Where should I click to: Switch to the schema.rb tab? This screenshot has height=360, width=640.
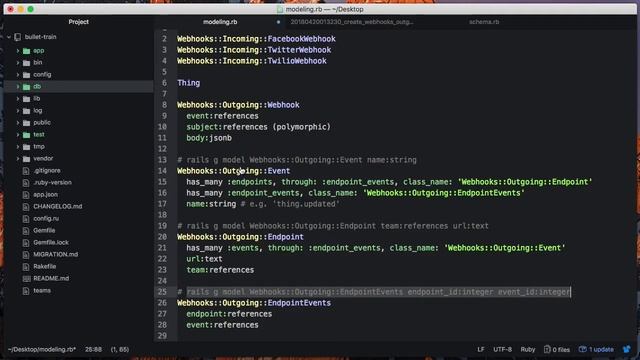484,22
